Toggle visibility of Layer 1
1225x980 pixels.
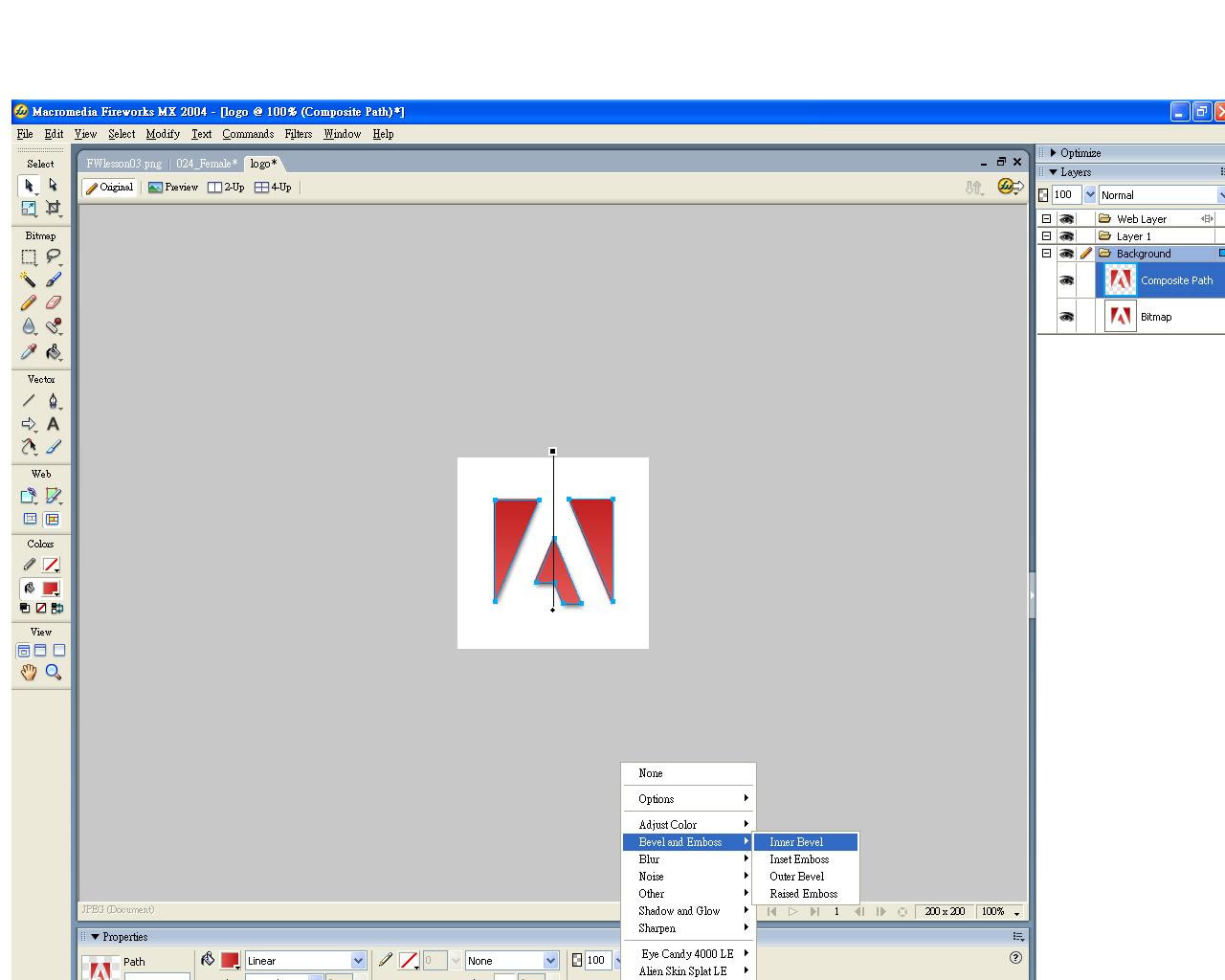[1066, 236]
